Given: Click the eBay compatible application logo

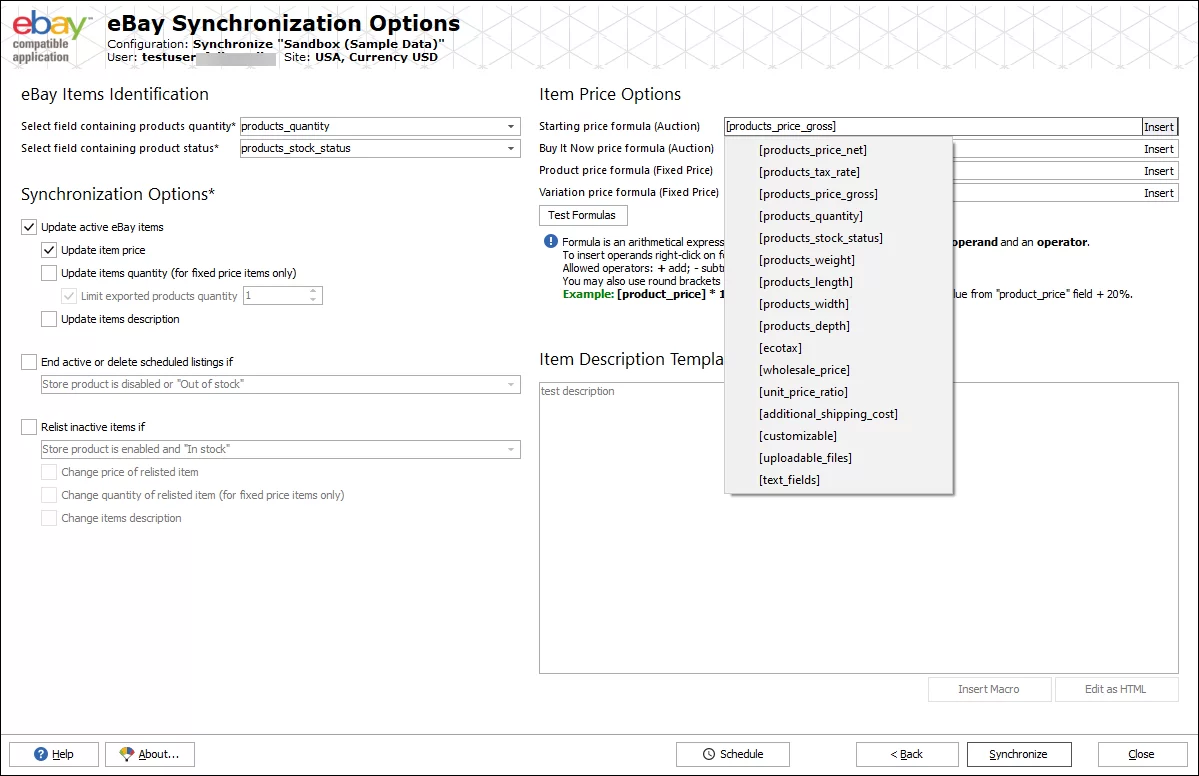Looking at the screenshot, I should pyautogui.click(x=51, y=36).
